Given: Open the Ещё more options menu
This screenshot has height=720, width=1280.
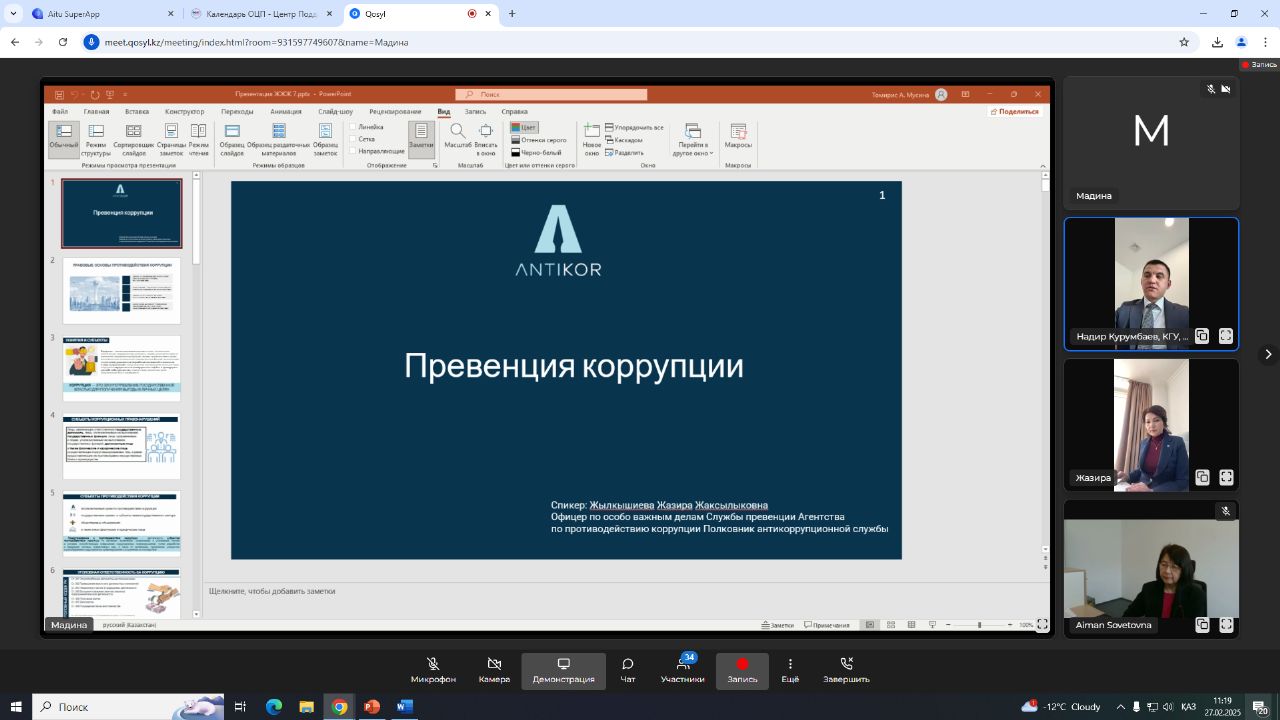Looking at the screenshot, I should 790,670.
